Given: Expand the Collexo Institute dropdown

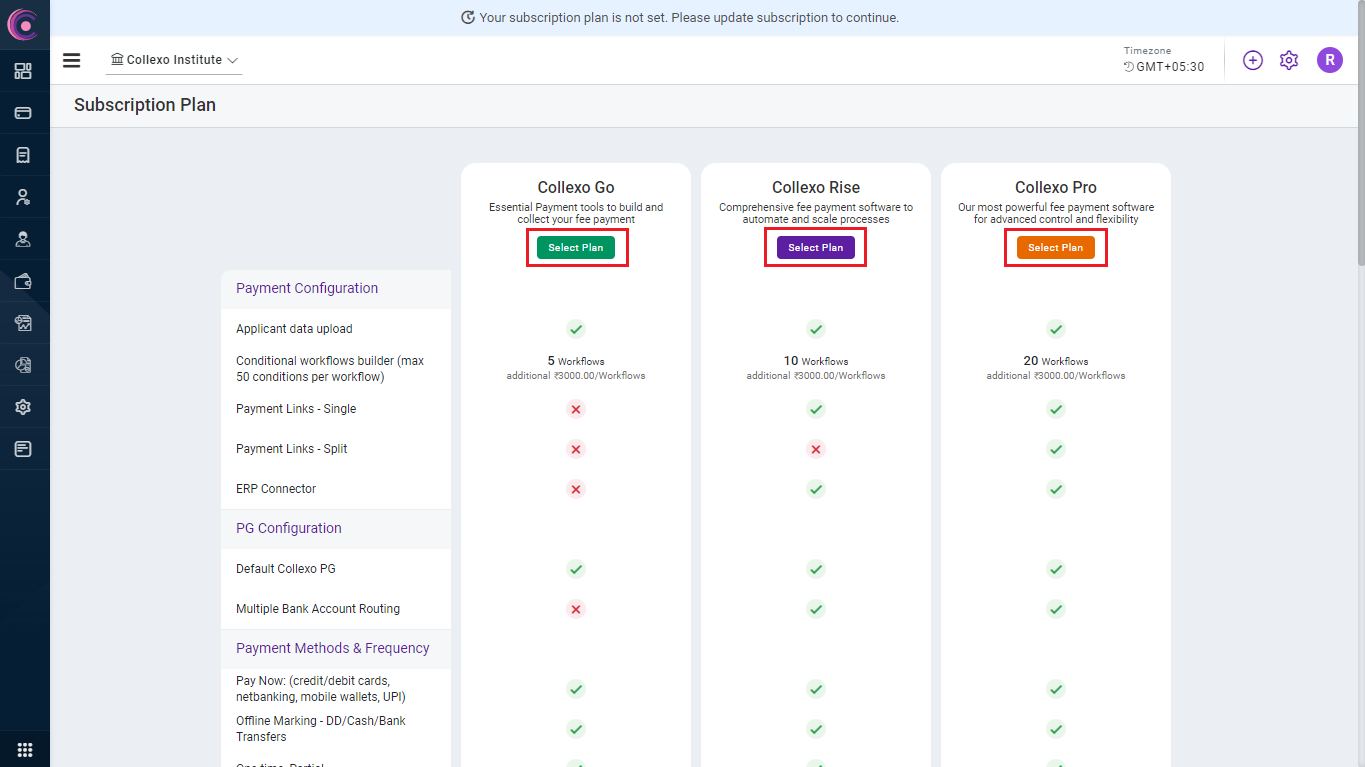Looking at the screenshot, I should [x=175, y=60].
